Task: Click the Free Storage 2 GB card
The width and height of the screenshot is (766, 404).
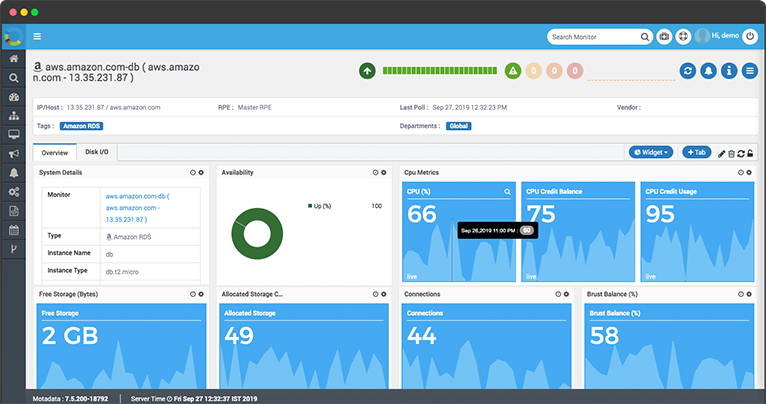Action: coord(121,346)
